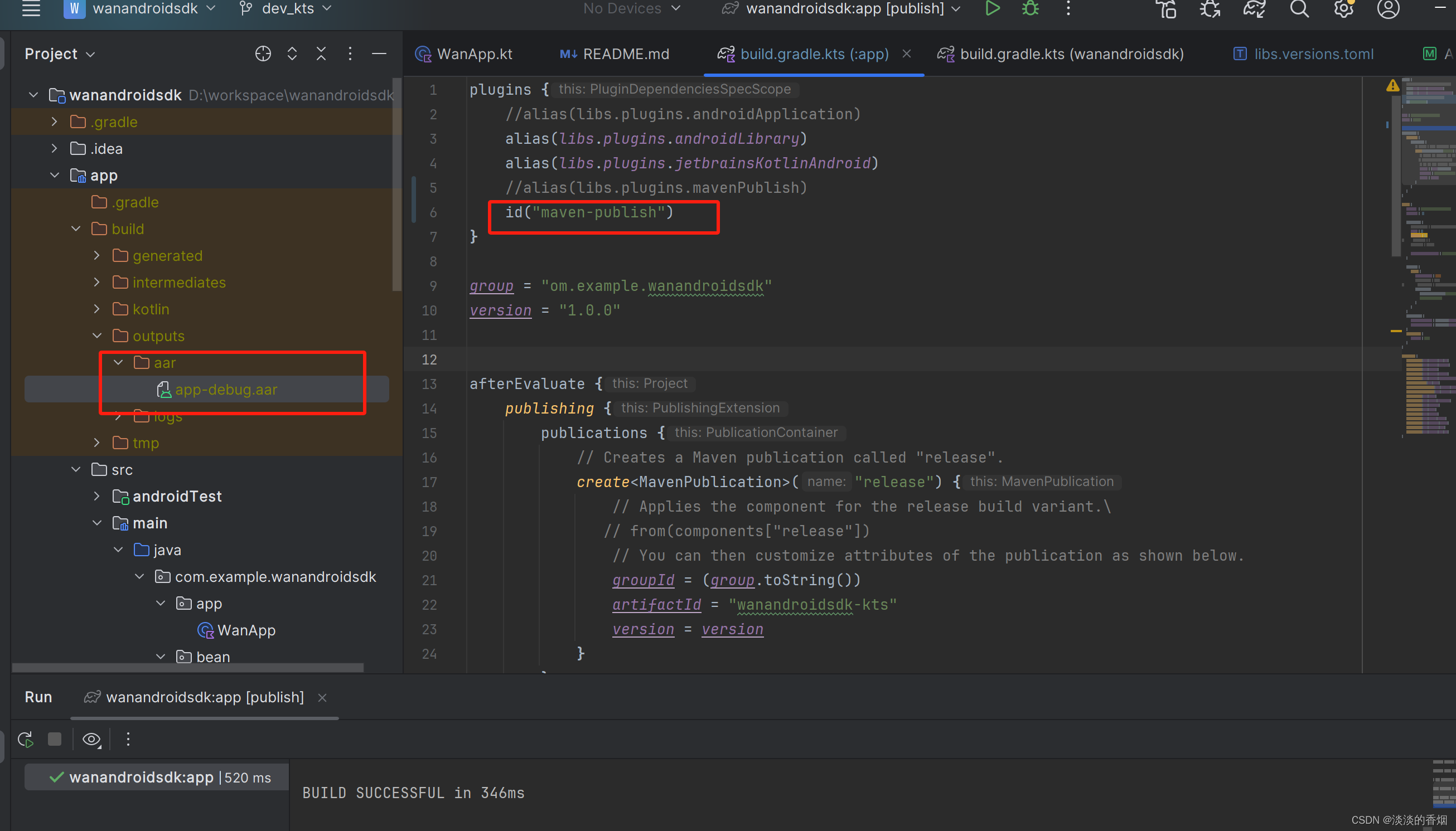1456x831 pixels.
Task: Collapse the build folder
Action: coord(75,229)
